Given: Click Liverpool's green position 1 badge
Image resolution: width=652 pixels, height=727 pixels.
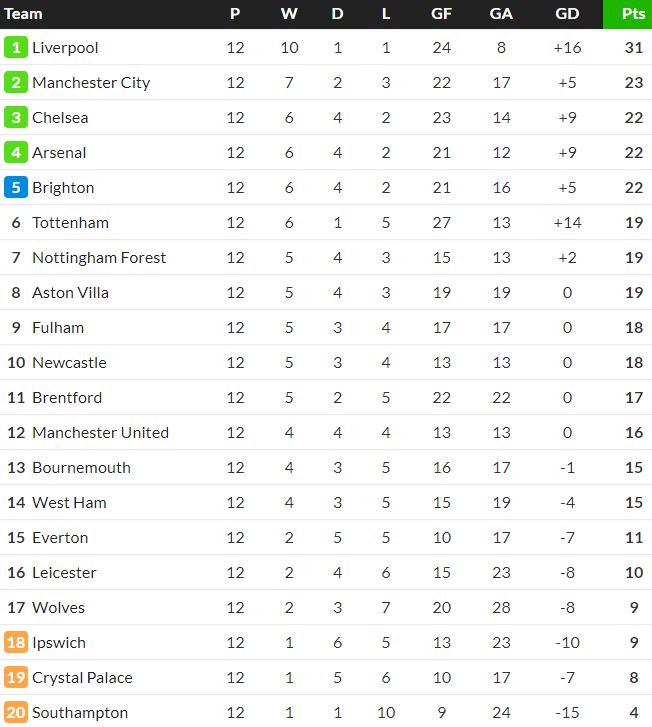Looking at the screenshot, I should (16, 47).
